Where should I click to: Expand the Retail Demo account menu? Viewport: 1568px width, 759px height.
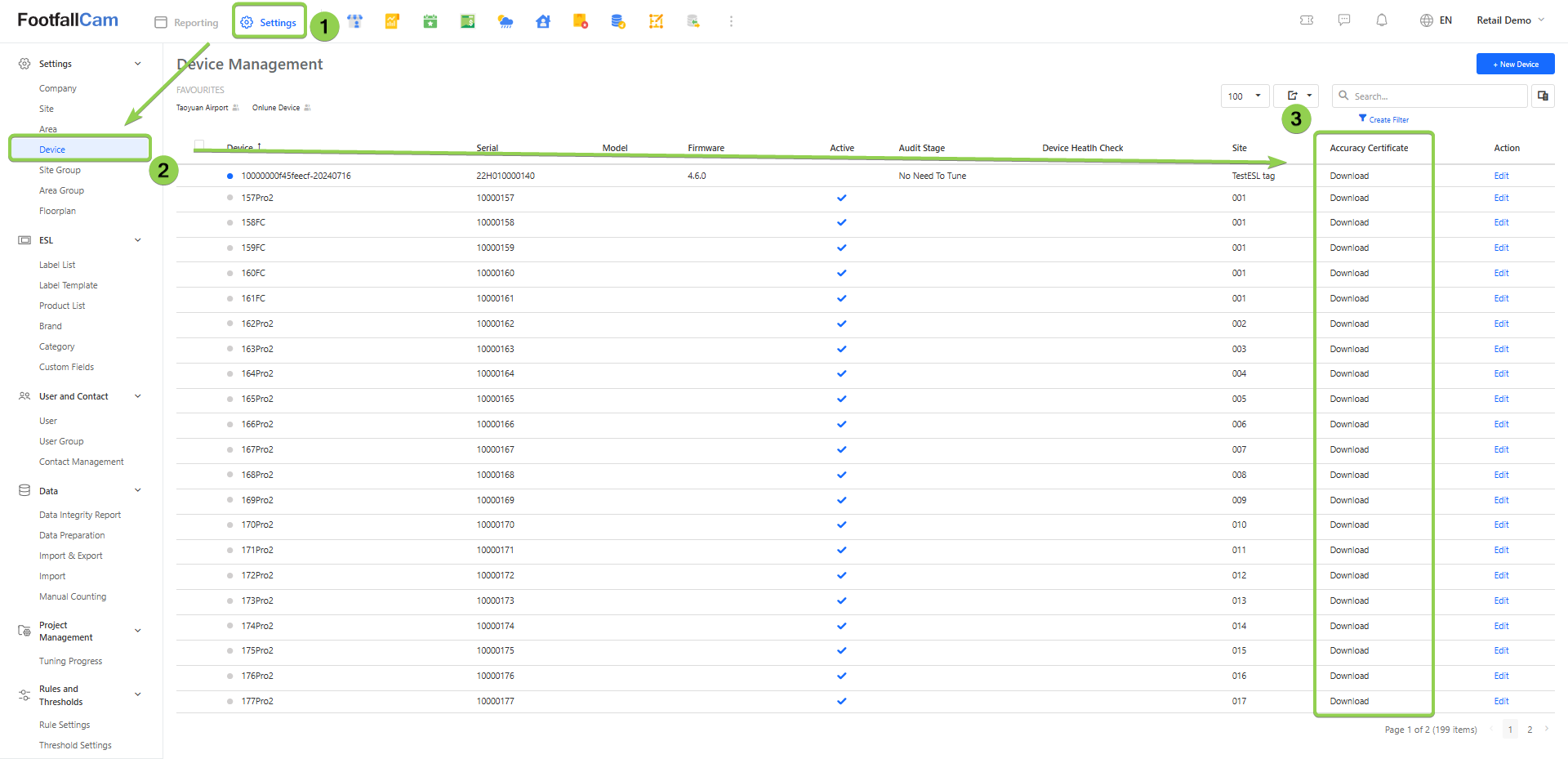(x=1510, y=20)
